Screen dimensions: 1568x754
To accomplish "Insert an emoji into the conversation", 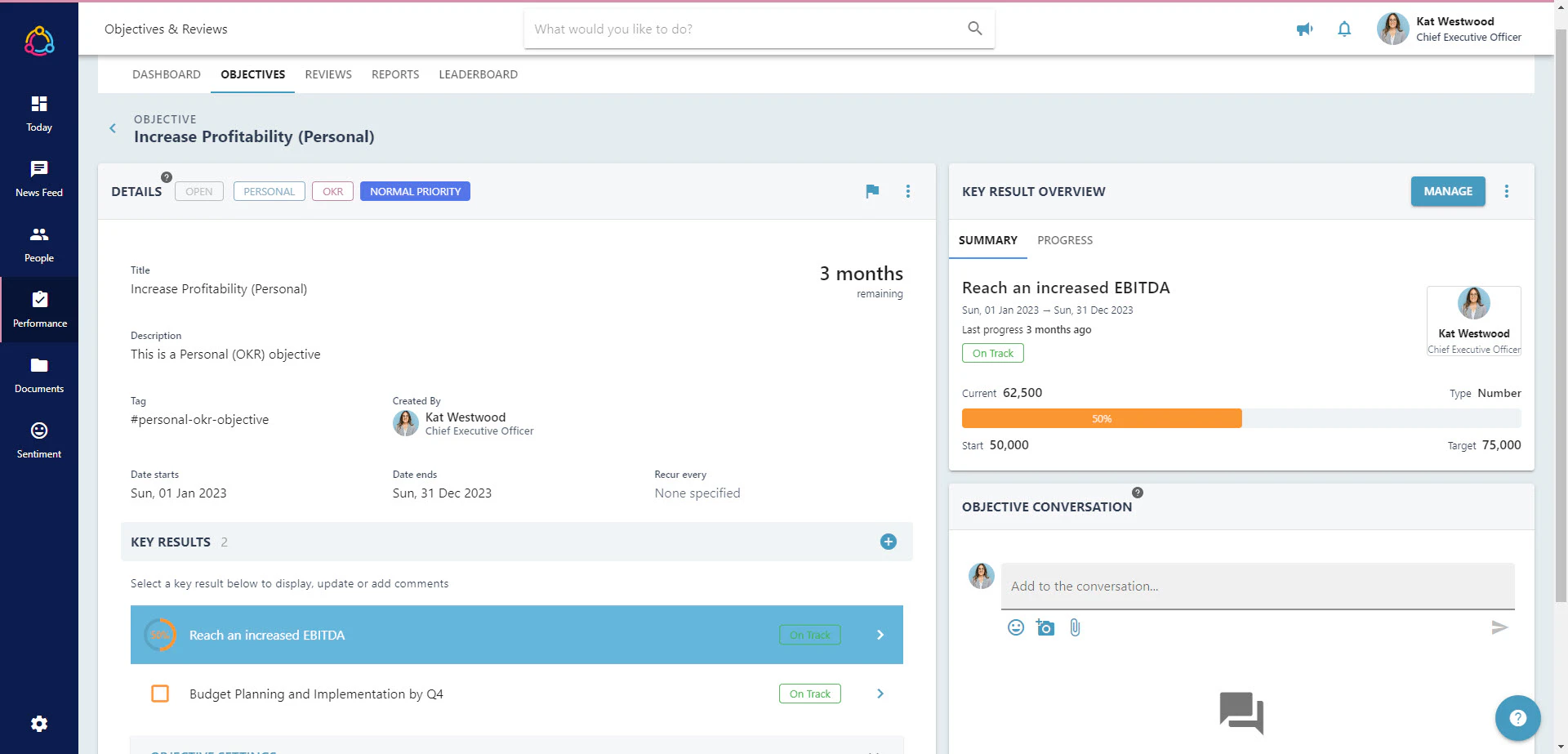I will (x=1016, y=627).
